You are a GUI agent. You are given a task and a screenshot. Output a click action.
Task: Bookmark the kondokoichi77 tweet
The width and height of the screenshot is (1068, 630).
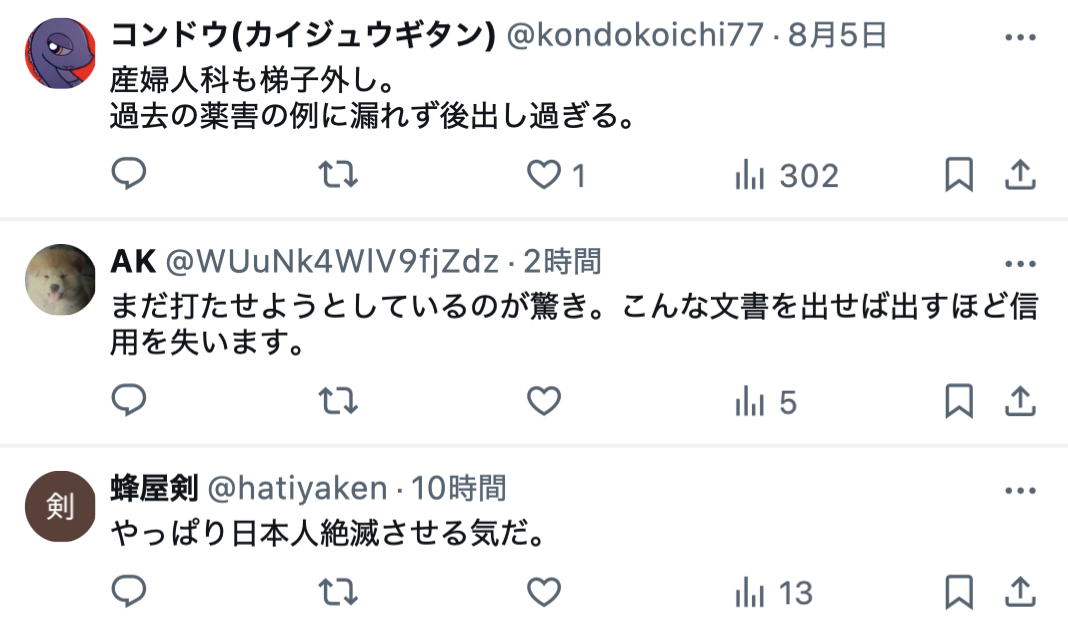pos(959,175)
